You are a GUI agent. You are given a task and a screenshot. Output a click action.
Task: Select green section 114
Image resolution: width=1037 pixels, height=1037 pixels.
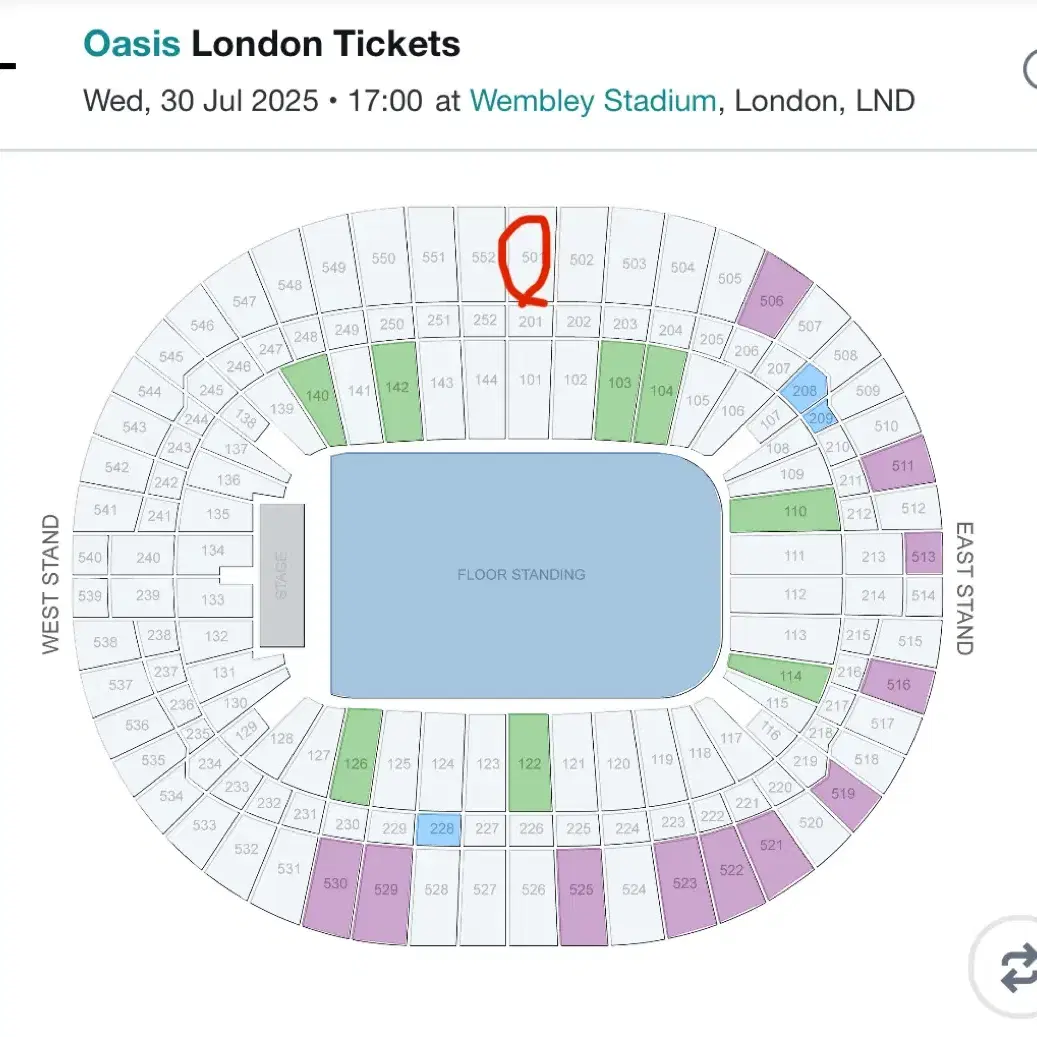[780, 677]
